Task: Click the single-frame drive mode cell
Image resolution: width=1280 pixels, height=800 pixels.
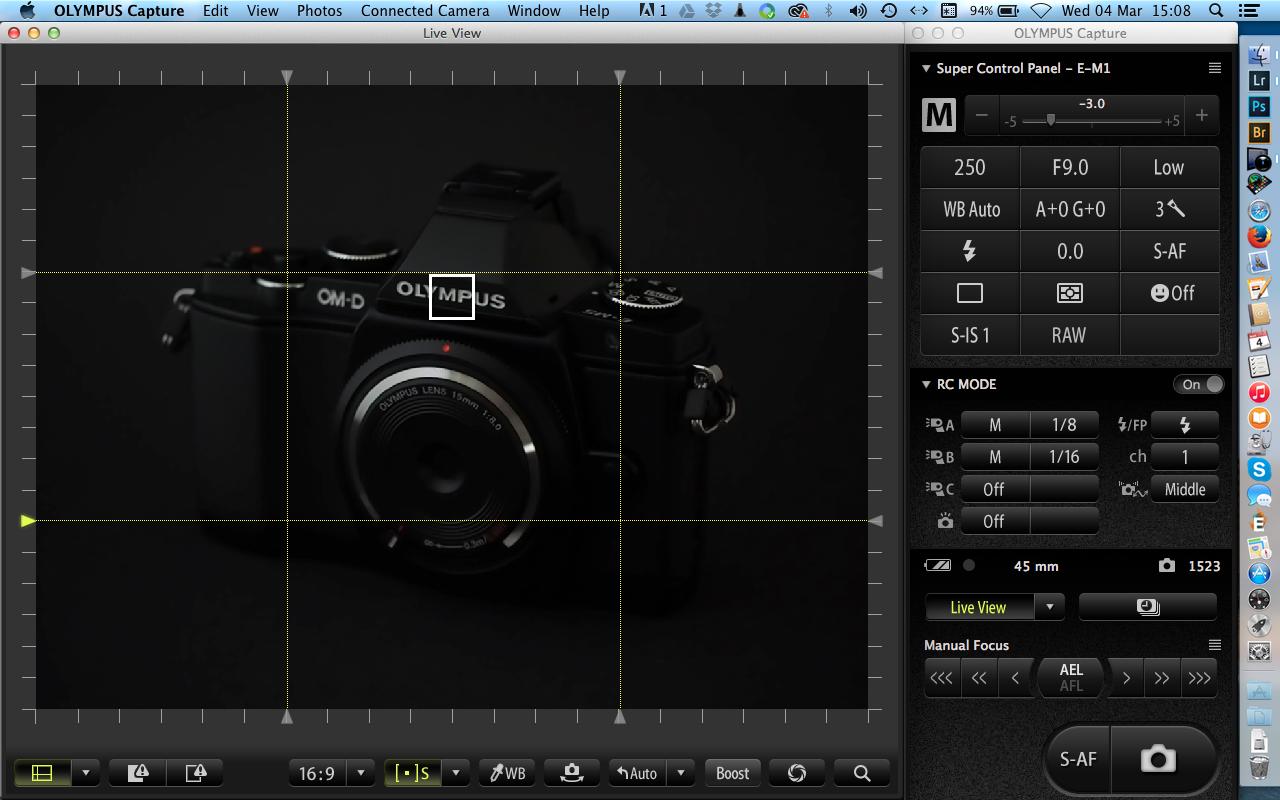Action: 970,293
